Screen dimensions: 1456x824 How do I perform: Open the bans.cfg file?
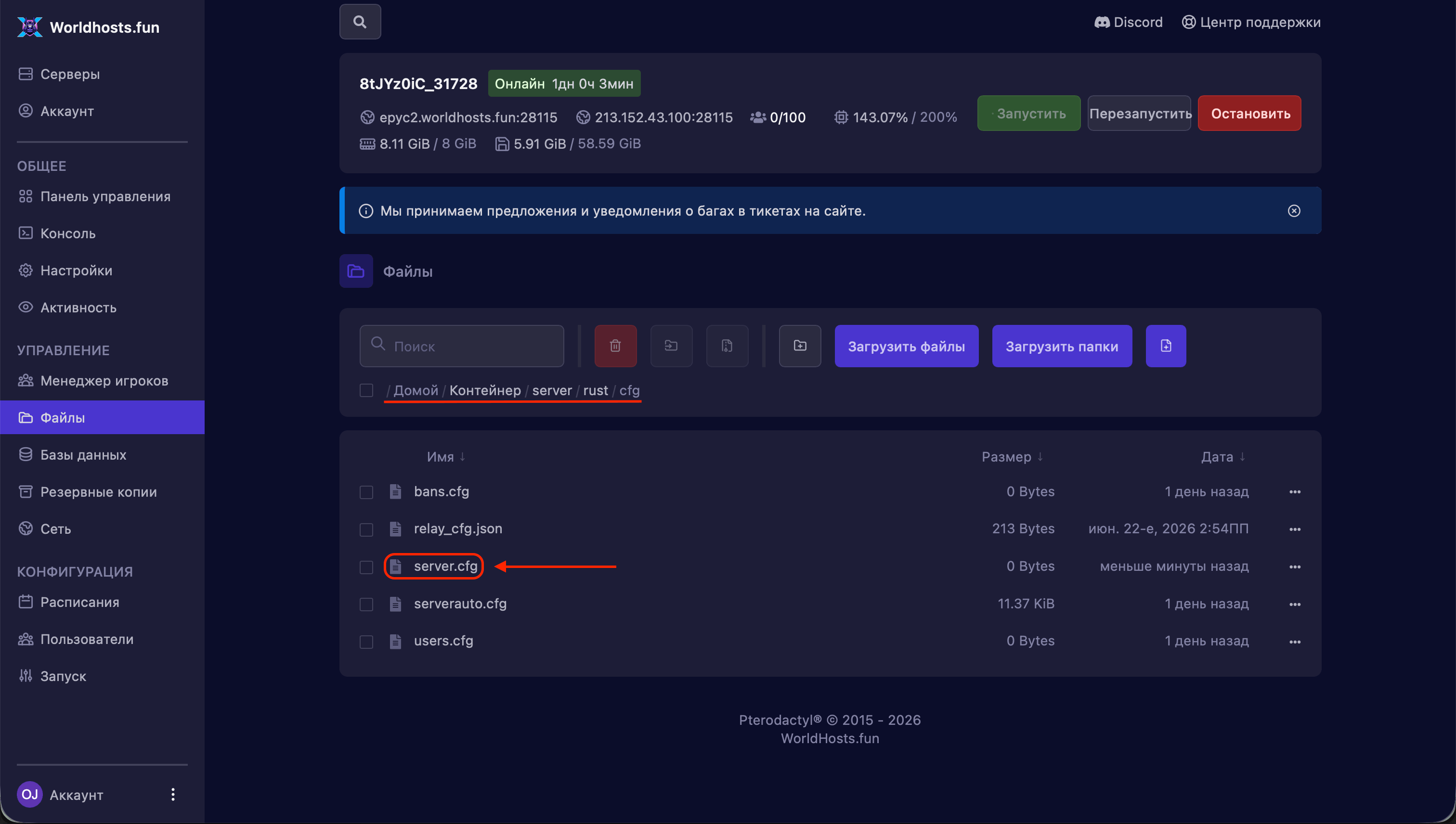[442, 491]
